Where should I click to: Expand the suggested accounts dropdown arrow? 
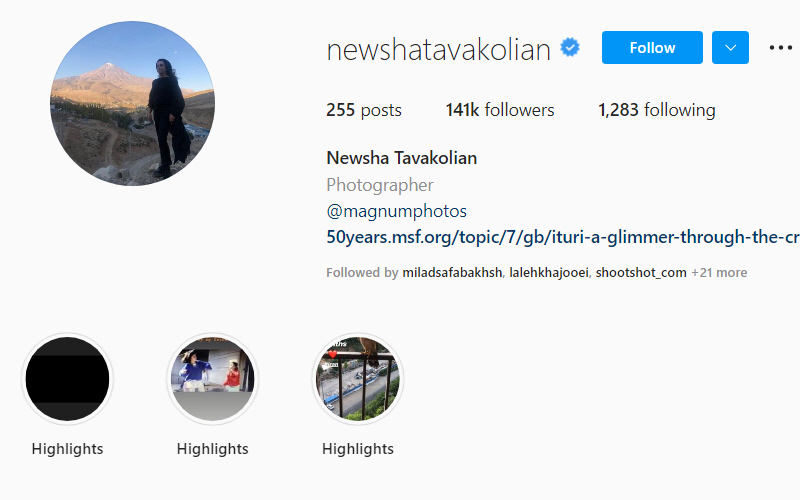730,47
